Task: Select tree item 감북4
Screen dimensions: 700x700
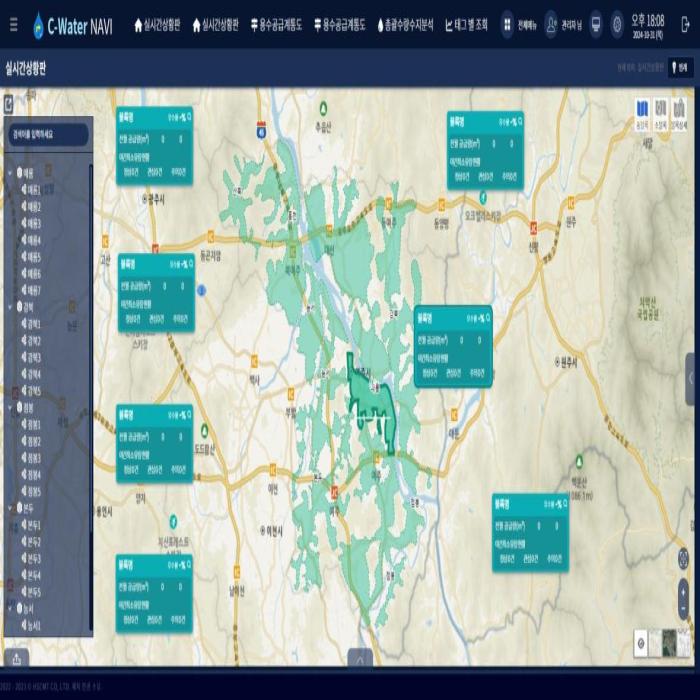Action: tap(31, 374)
